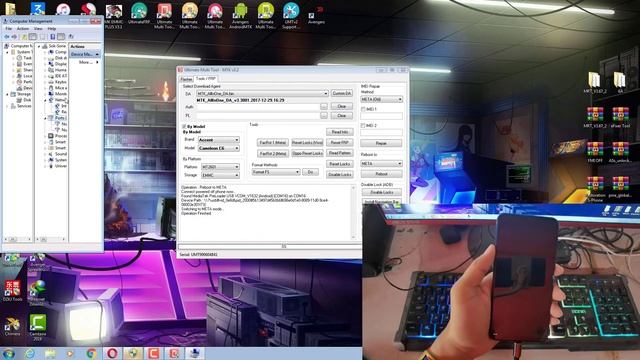Click the Do button beside Format Methods

point(310,172)
